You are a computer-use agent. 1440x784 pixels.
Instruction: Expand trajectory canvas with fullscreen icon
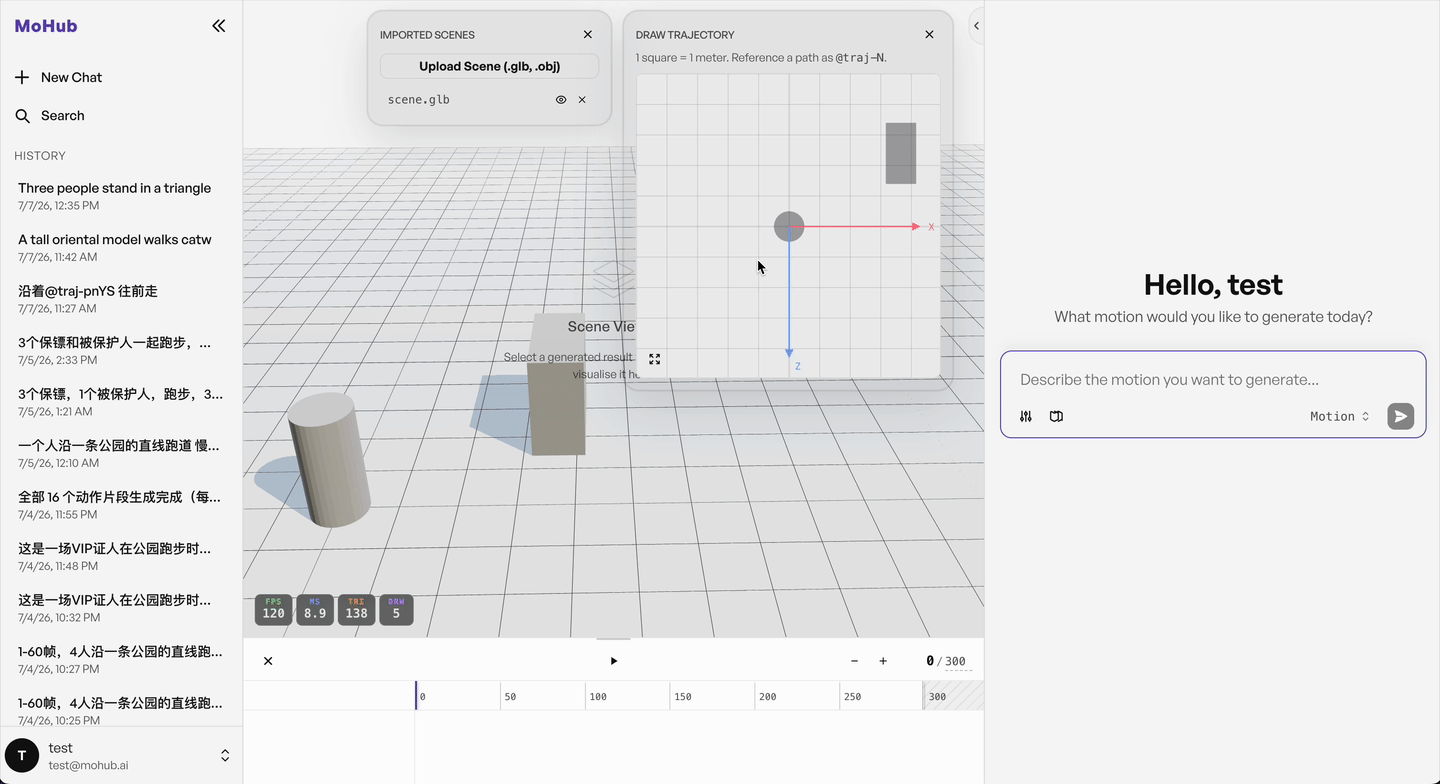[655, 359]
